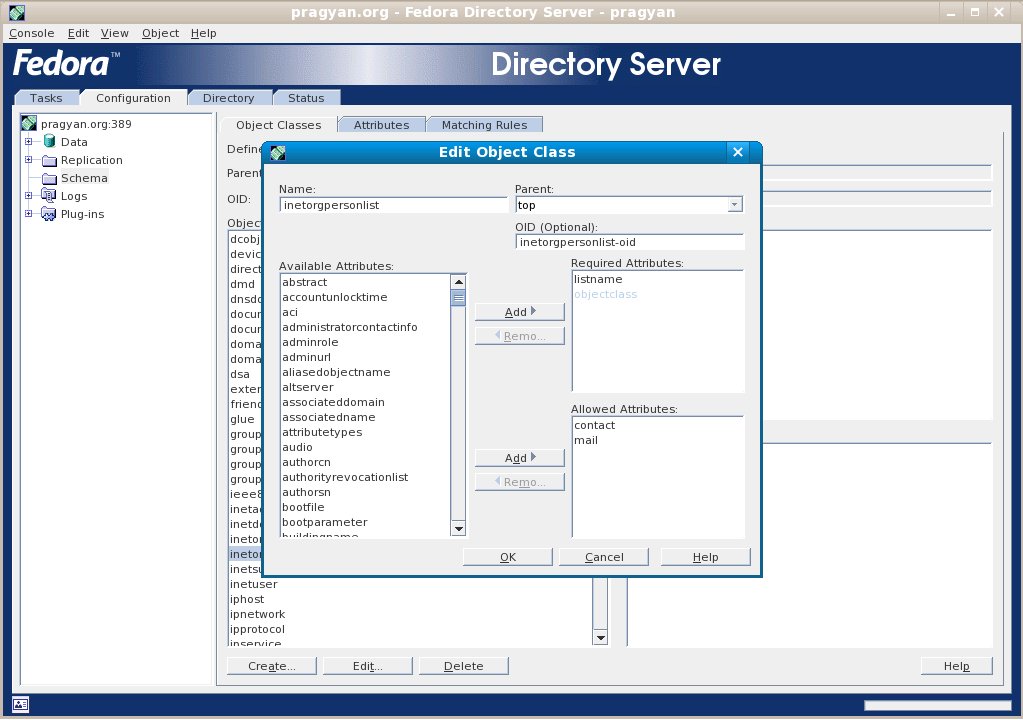Switch to the Directory tab

tap(228, 98)
